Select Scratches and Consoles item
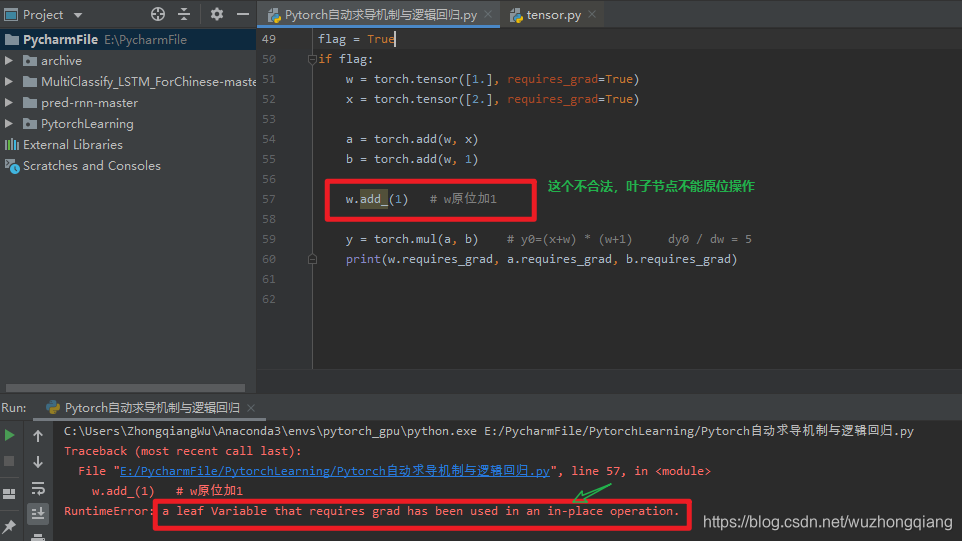The image size is (962, 541). [128, 166]
